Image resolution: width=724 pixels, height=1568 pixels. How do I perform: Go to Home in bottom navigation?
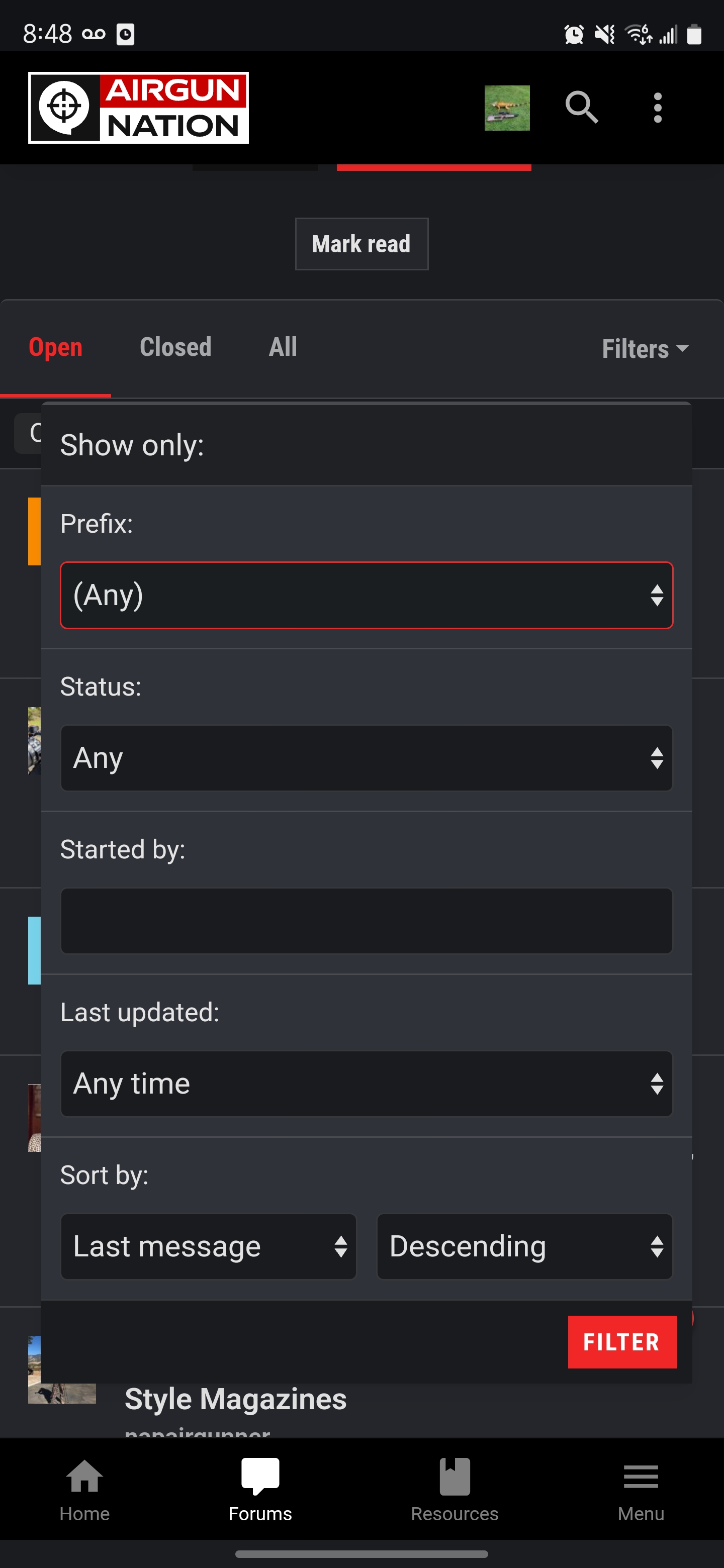click(x=84, y=1490)
